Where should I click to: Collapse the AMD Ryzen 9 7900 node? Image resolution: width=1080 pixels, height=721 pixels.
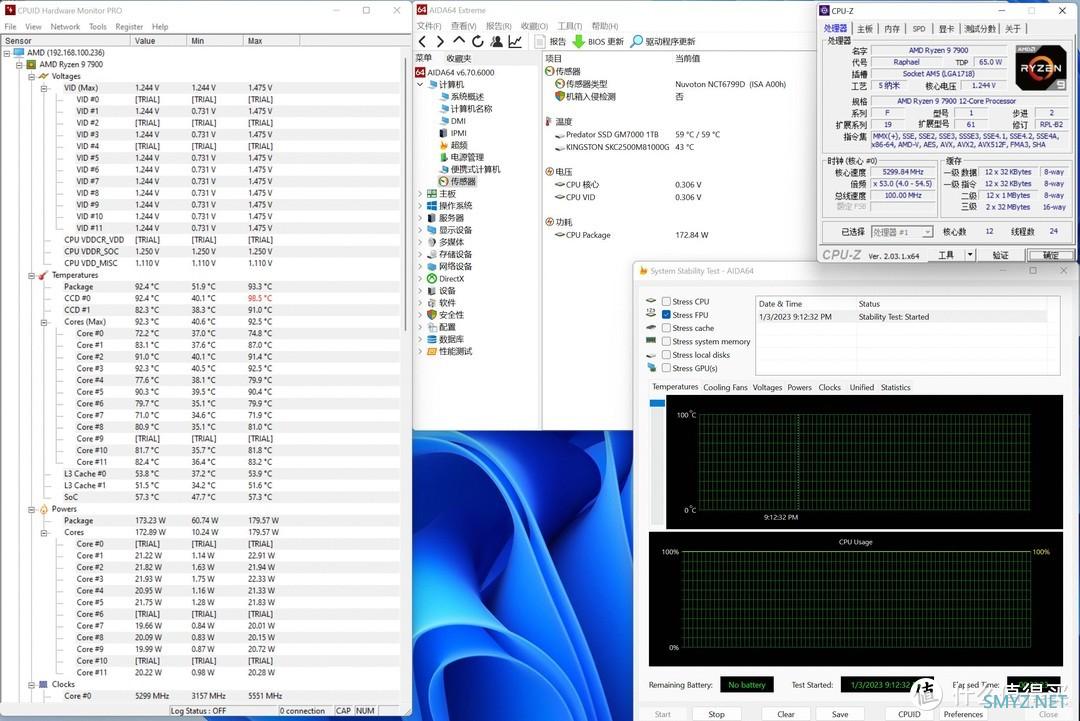[19, 65]
